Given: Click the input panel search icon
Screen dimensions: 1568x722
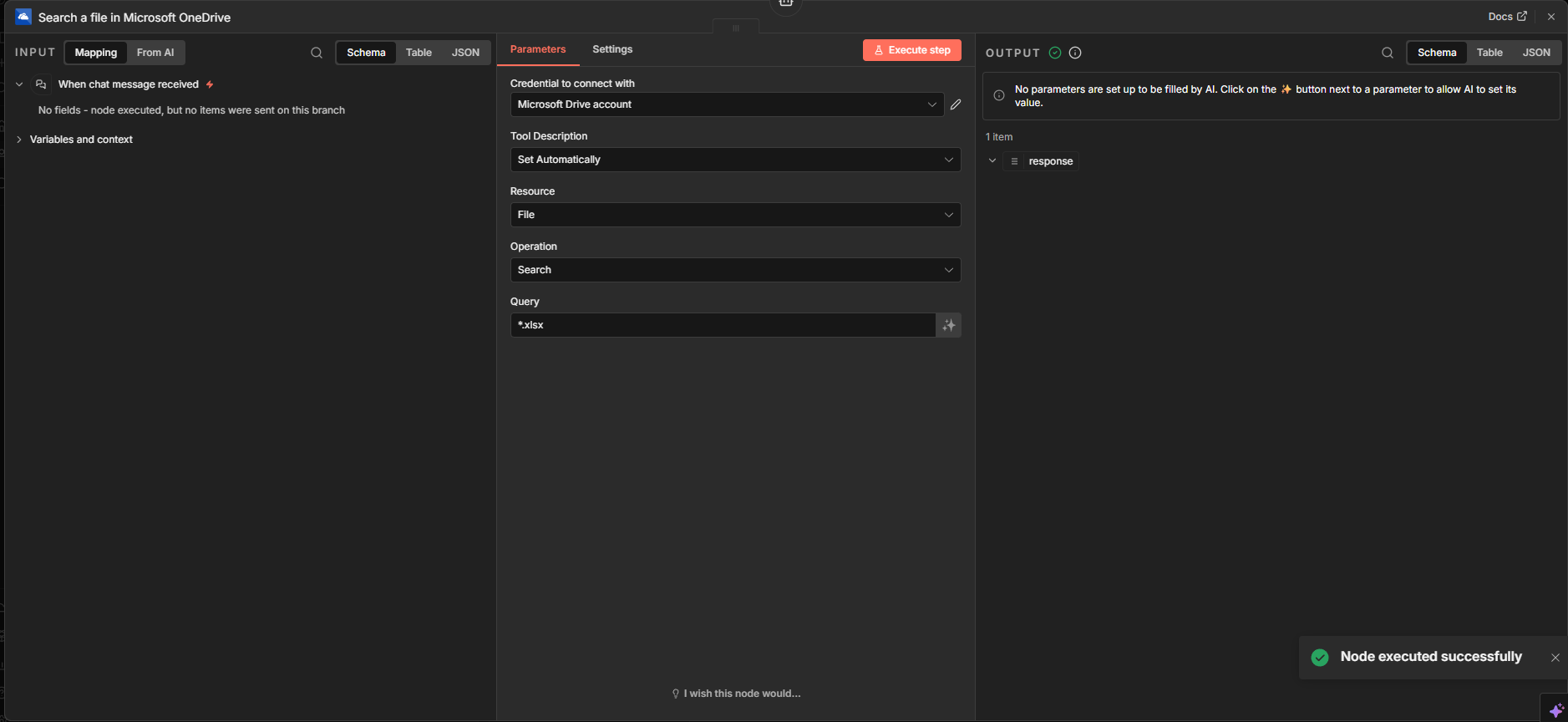Looking at the screenshot, I should [x=317, y=53].
